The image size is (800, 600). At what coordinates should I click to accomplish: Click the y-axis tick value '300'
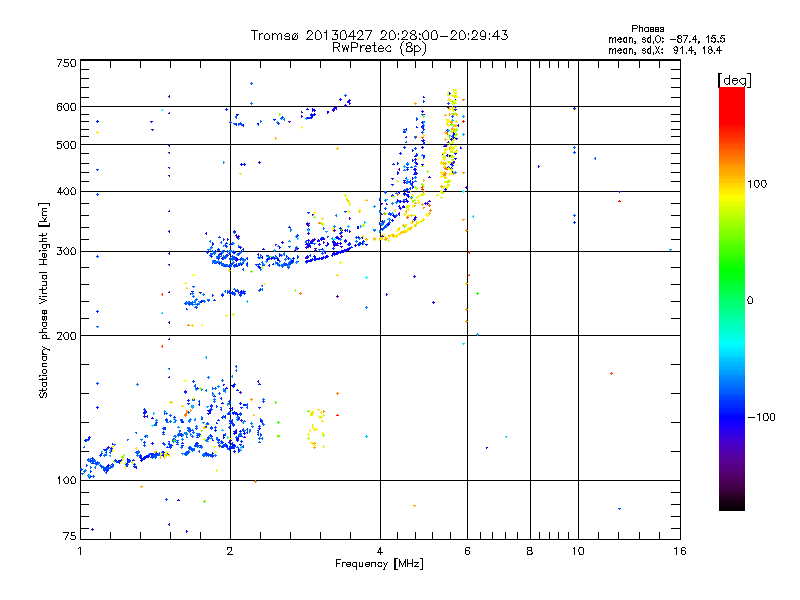point(66,252)
